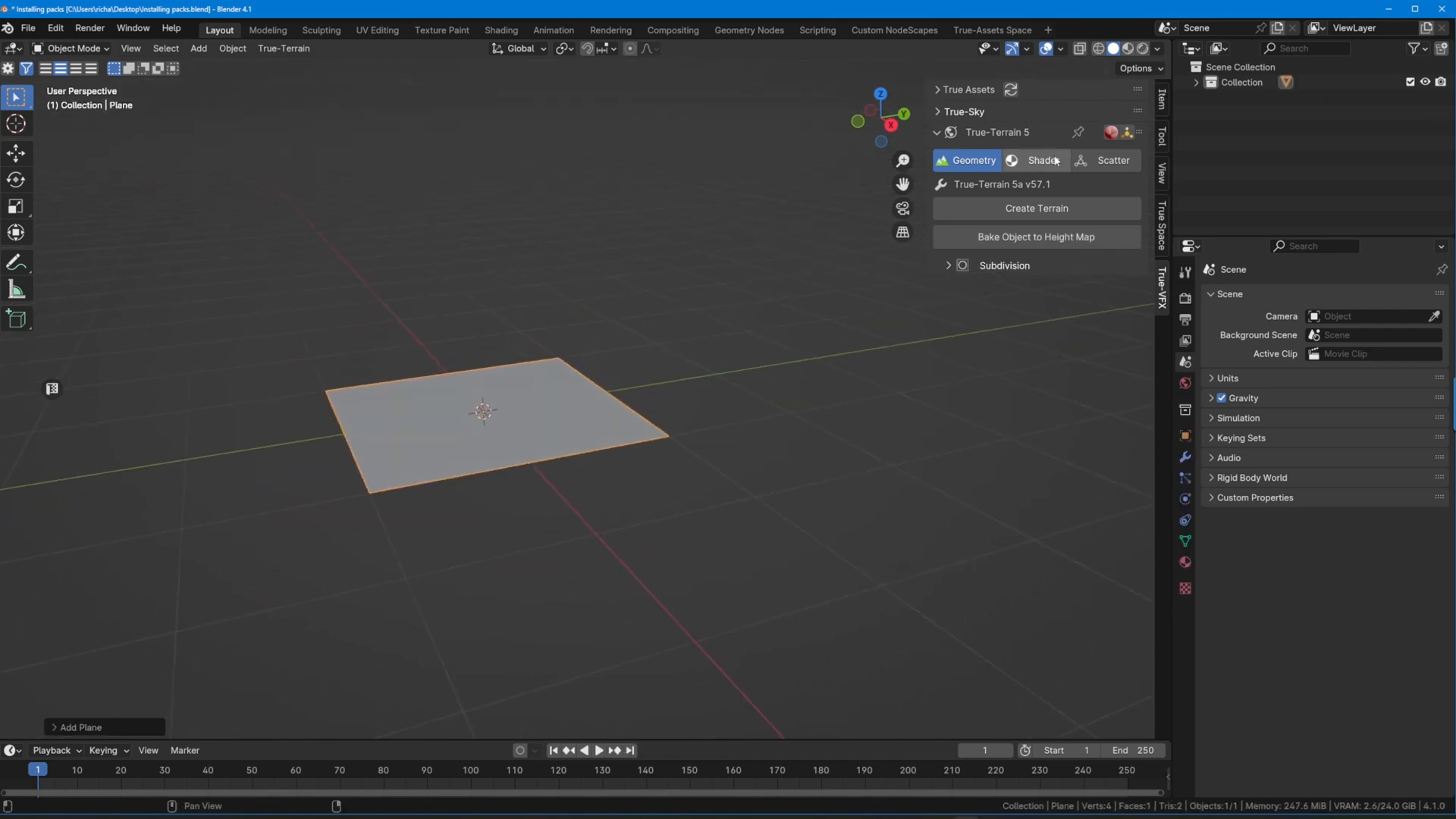Click the Add Cube tool icon

(x=16, y=318)
